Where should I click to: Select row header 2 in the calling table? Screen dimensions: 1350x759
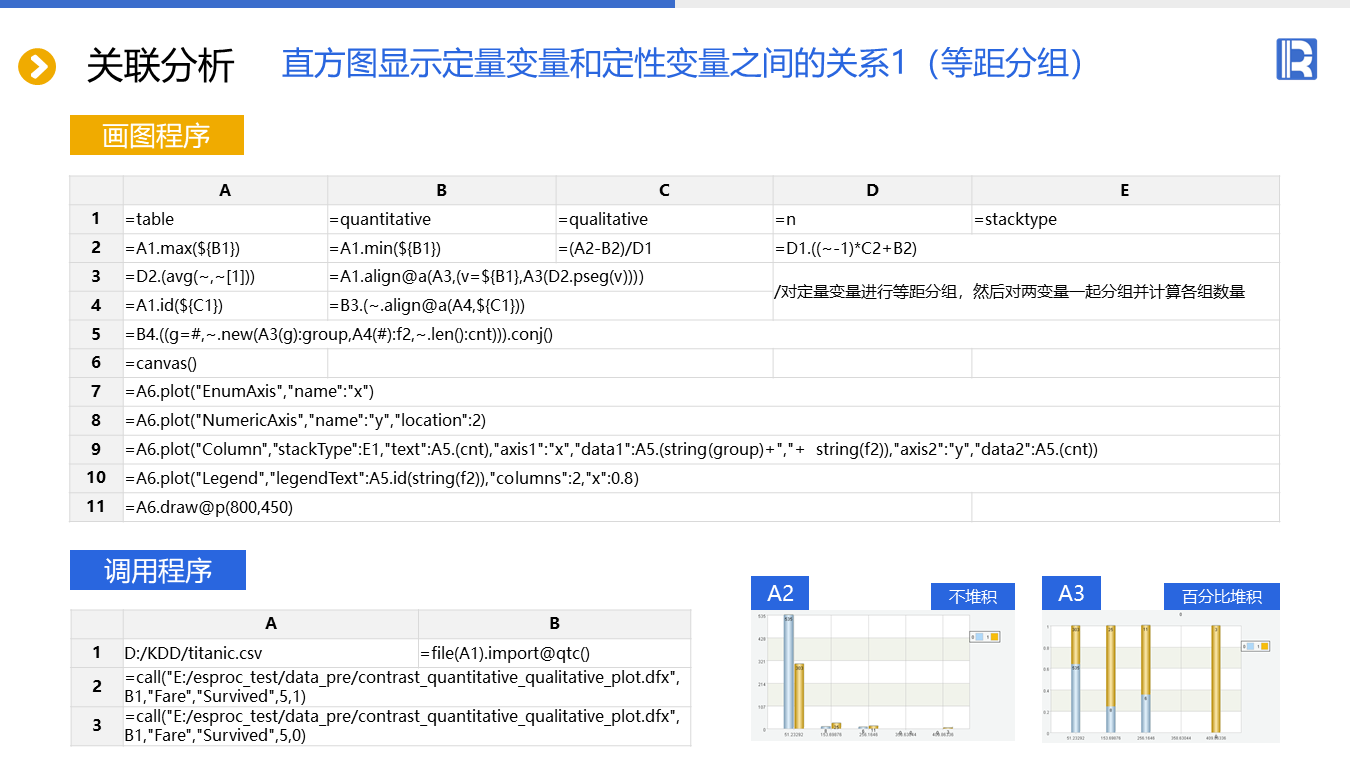pyautogui.click(x=96, y=687)
